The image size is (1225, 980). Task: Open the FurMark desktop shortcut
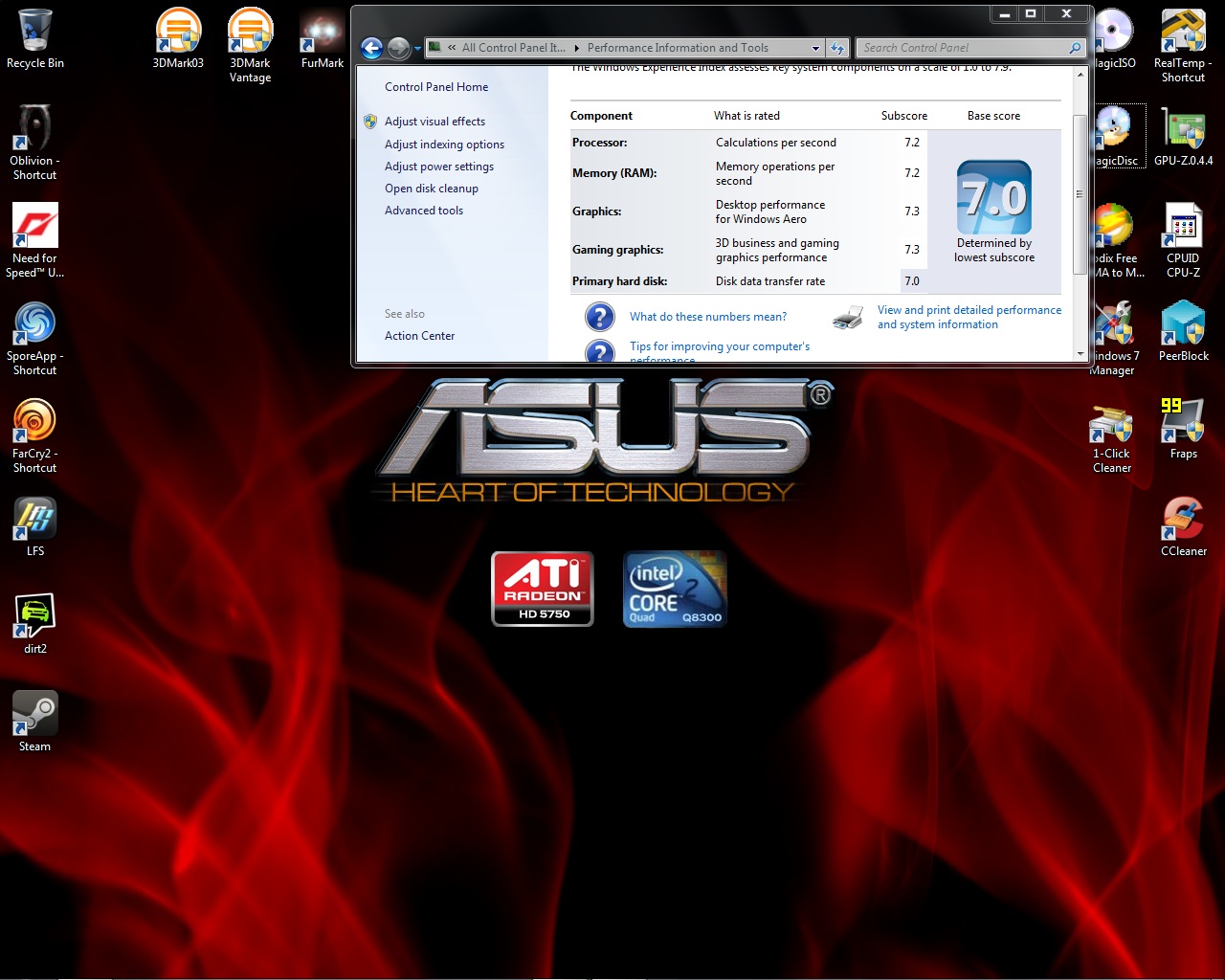[323, 38]
